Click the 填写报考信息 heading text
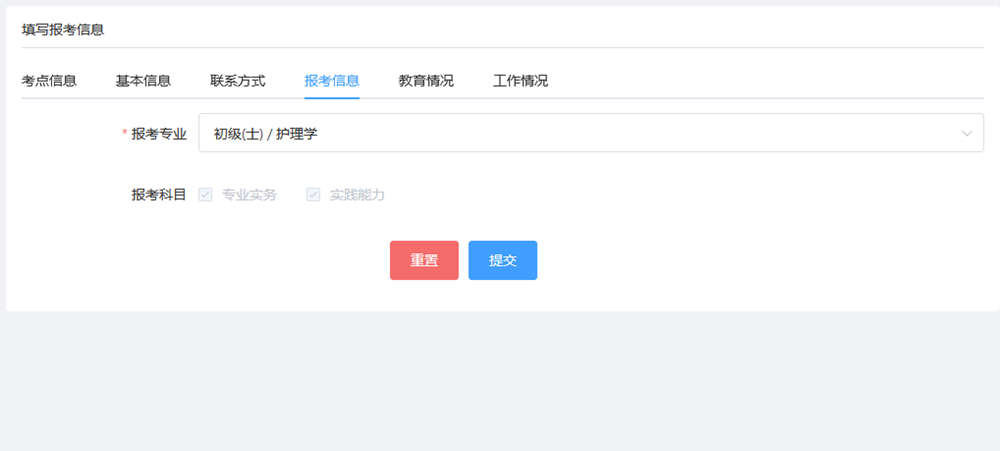This screenshot has width=1000, height=451. tap(62, 29)
